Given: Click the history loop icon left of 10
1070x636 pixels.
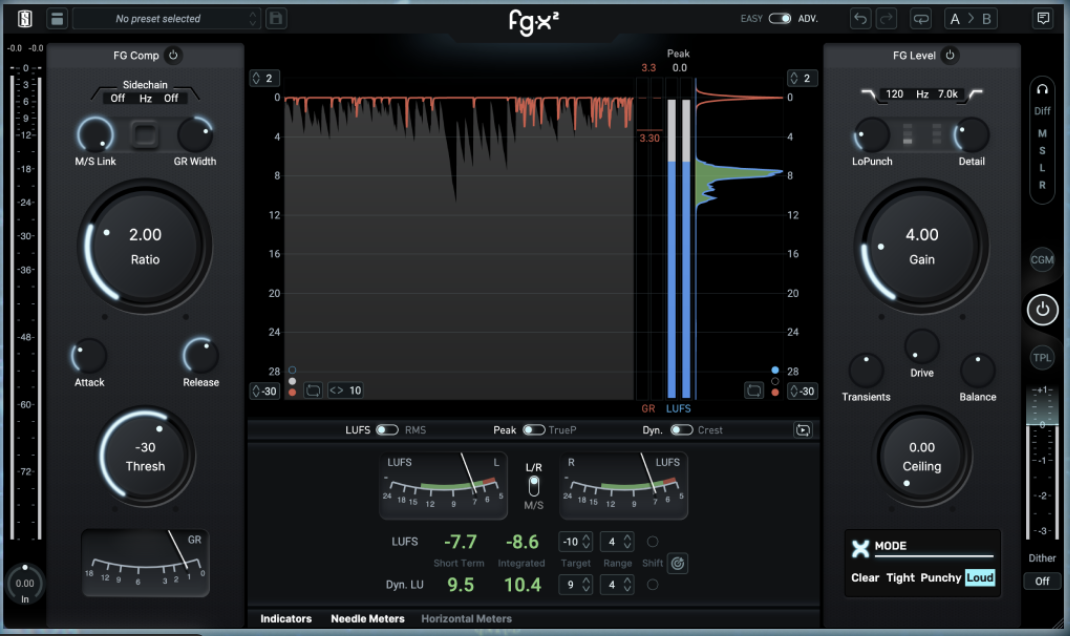Looking at the screenshot, I should [x=313, y=391].
